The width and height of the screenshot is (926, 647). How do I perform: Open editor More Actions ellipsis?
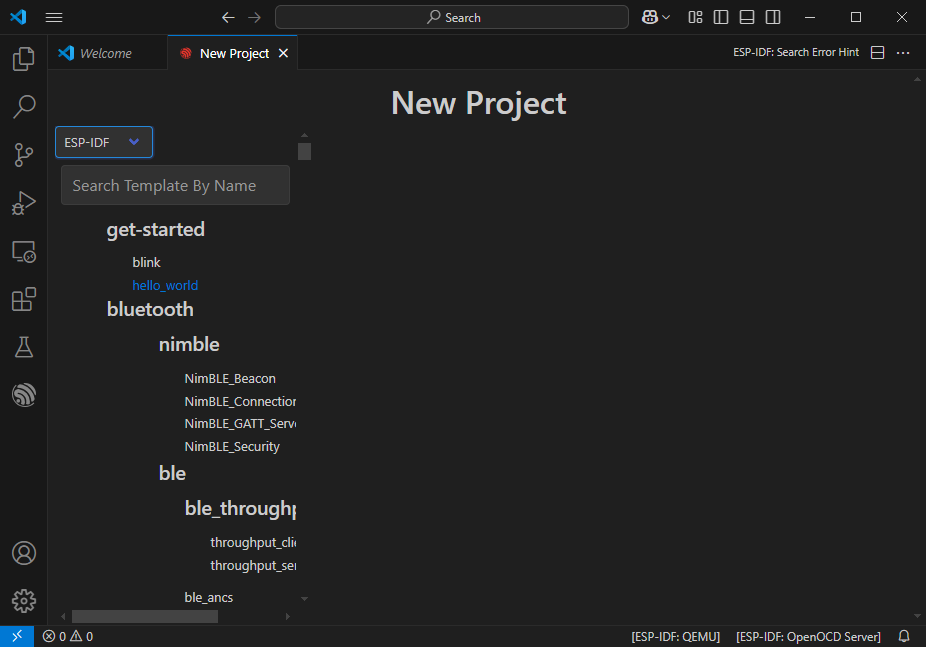(903, 53)
